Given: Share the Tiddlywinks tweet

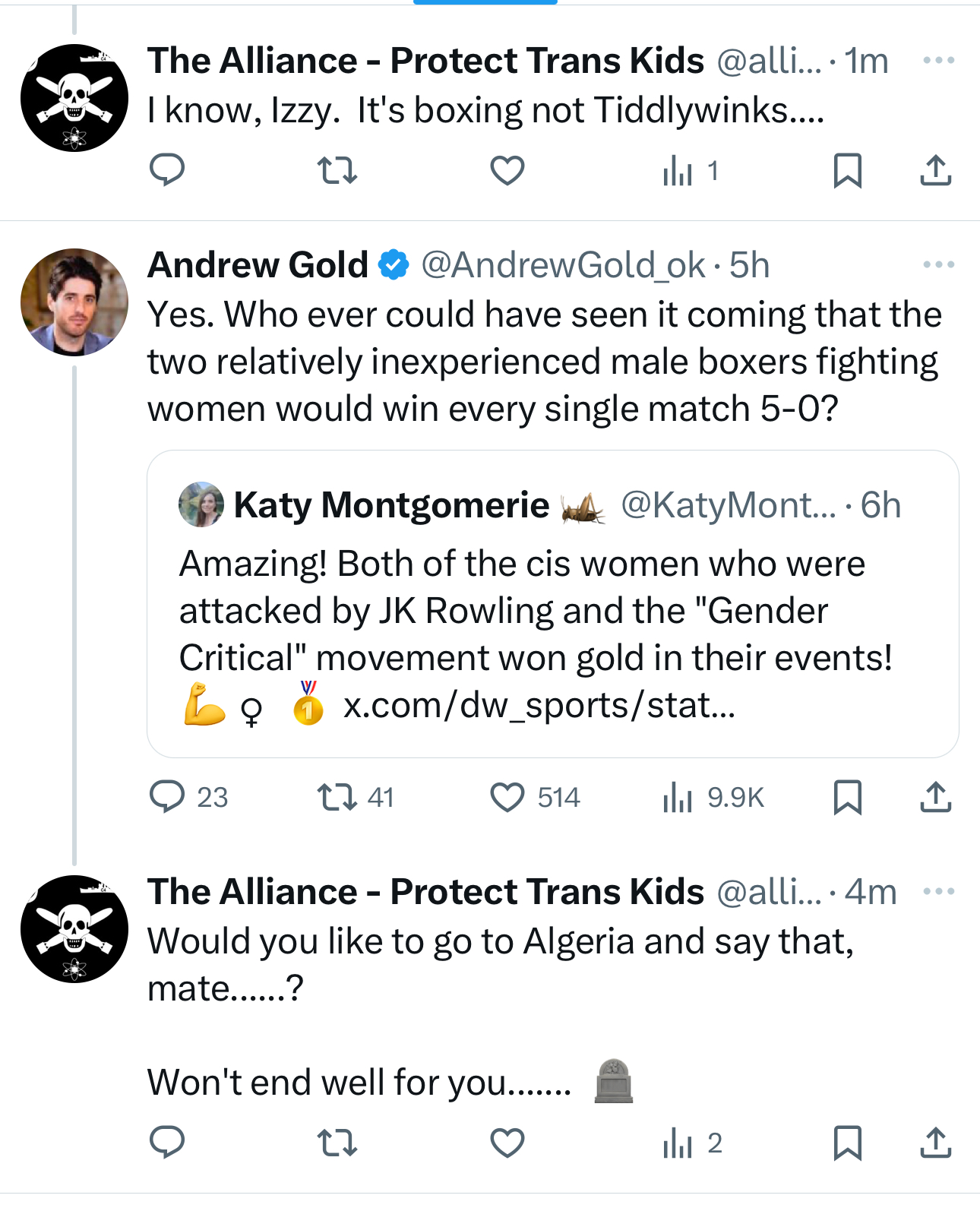Looking at the screenshot, I should coord(936,170).
